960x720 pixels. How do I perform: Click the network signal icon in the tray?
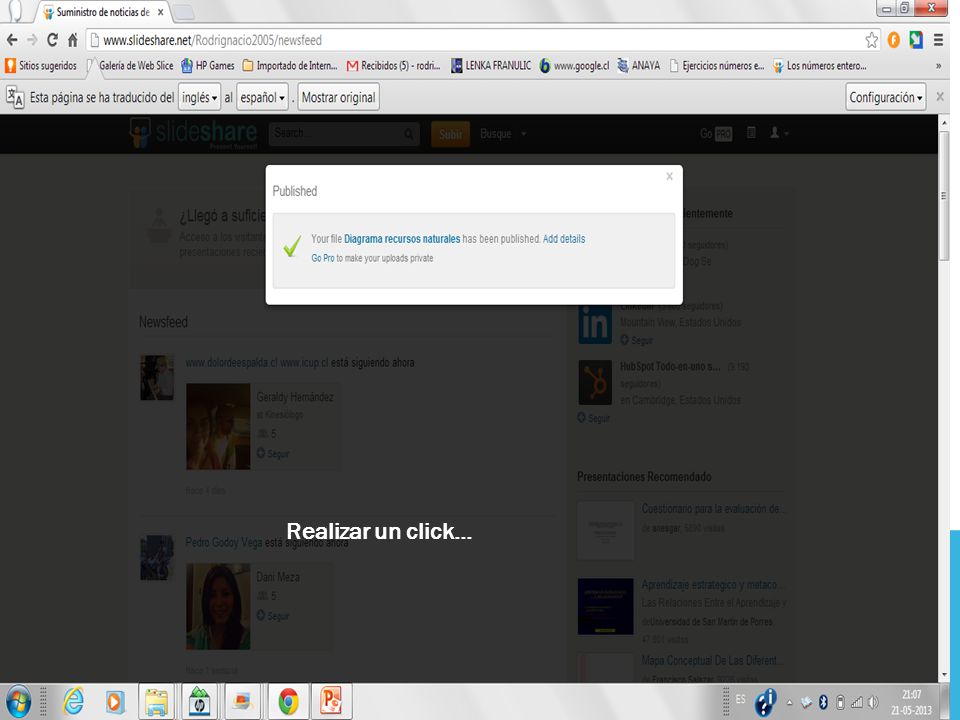(857, 703)
